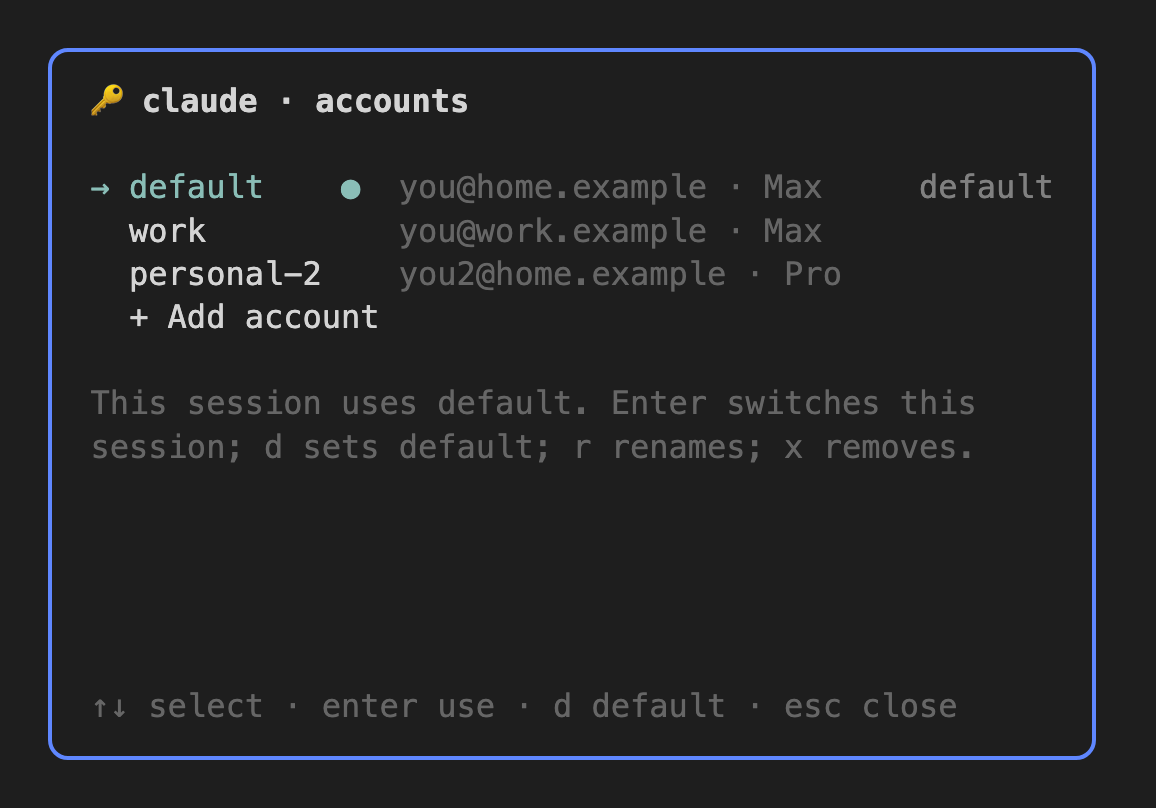1156x808 pixels.
Task: Open the Add account option
Action: [254, 317]
